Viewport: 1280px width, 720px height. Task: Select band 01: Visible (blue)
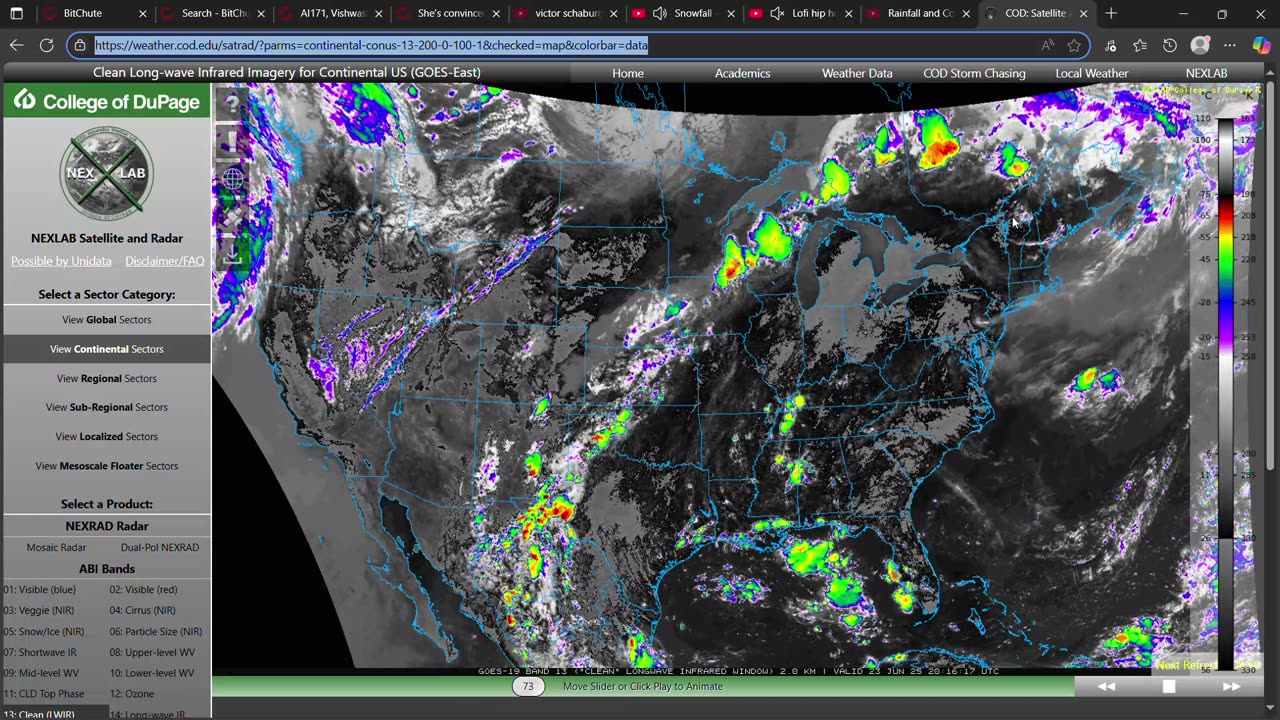point(39,589)
